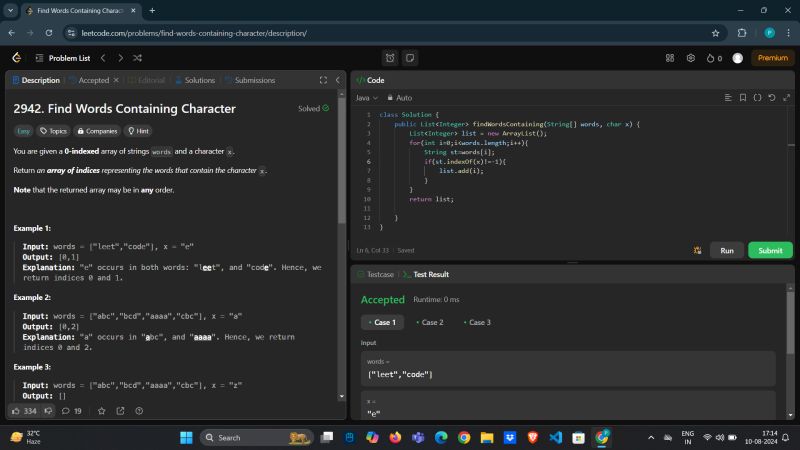The width and height of the screenshot is (800, 450).
Task: Go to previous problem arrow
Action: (103, 58)
